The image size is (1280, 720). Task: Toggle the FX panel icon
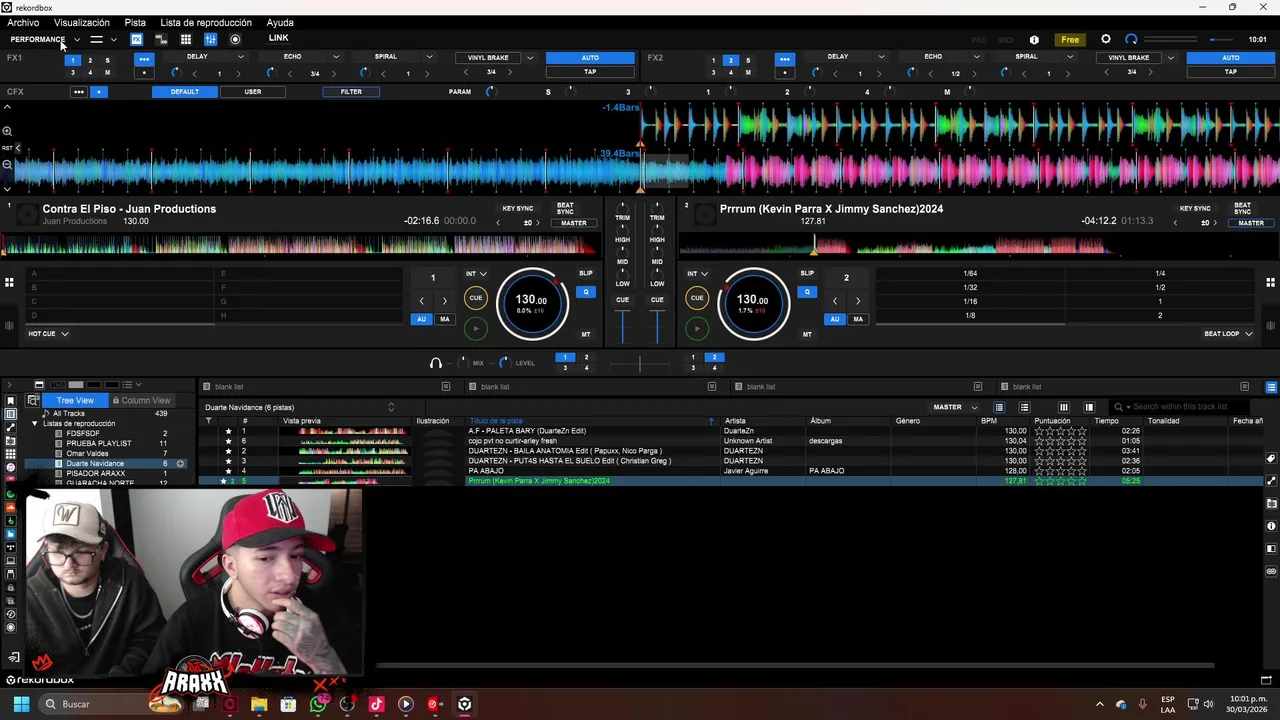pyautogui.click(x=136, y=39)
